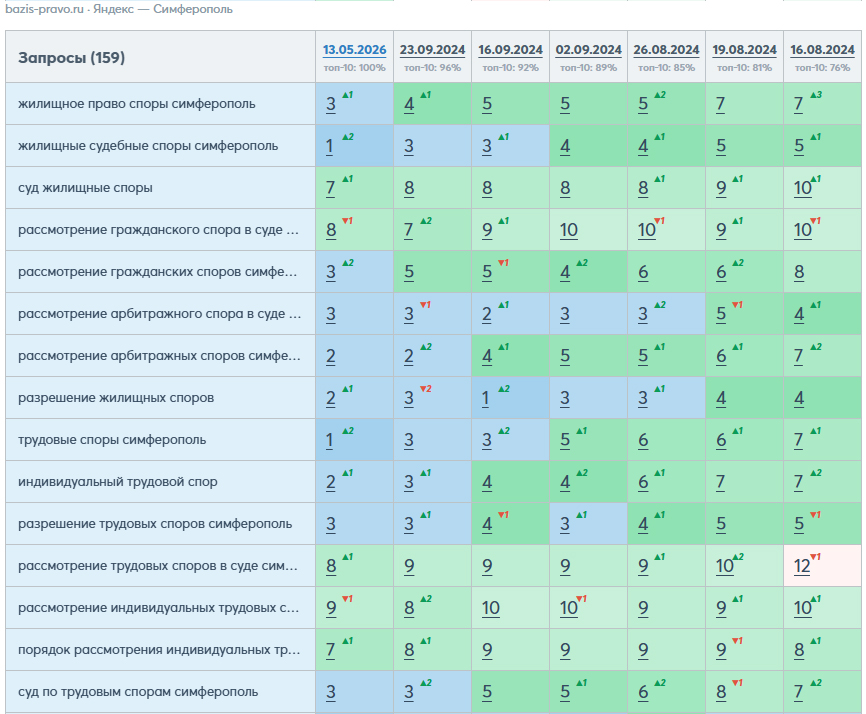
Task: Open position 10 for 'рассмотрение гражданского спора' on 02.09.2024
Action: pos(568,230)
